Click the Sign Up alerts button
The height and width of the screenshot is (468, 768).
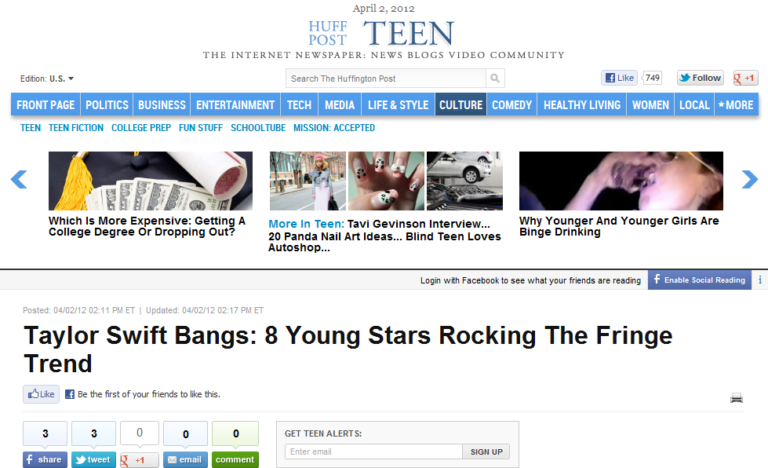pos(486,452)
